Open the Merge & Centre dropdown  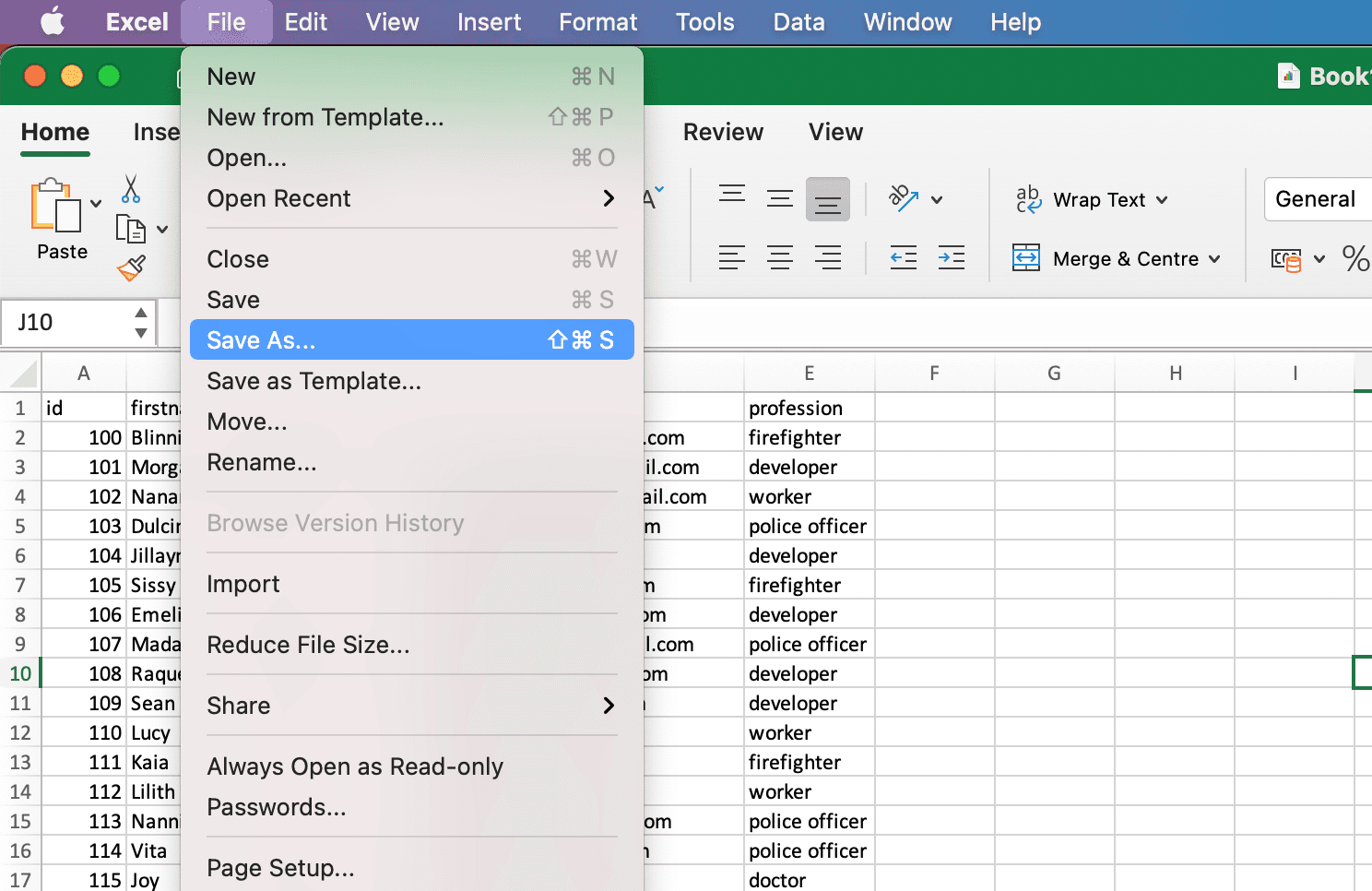click(1213, 258)
